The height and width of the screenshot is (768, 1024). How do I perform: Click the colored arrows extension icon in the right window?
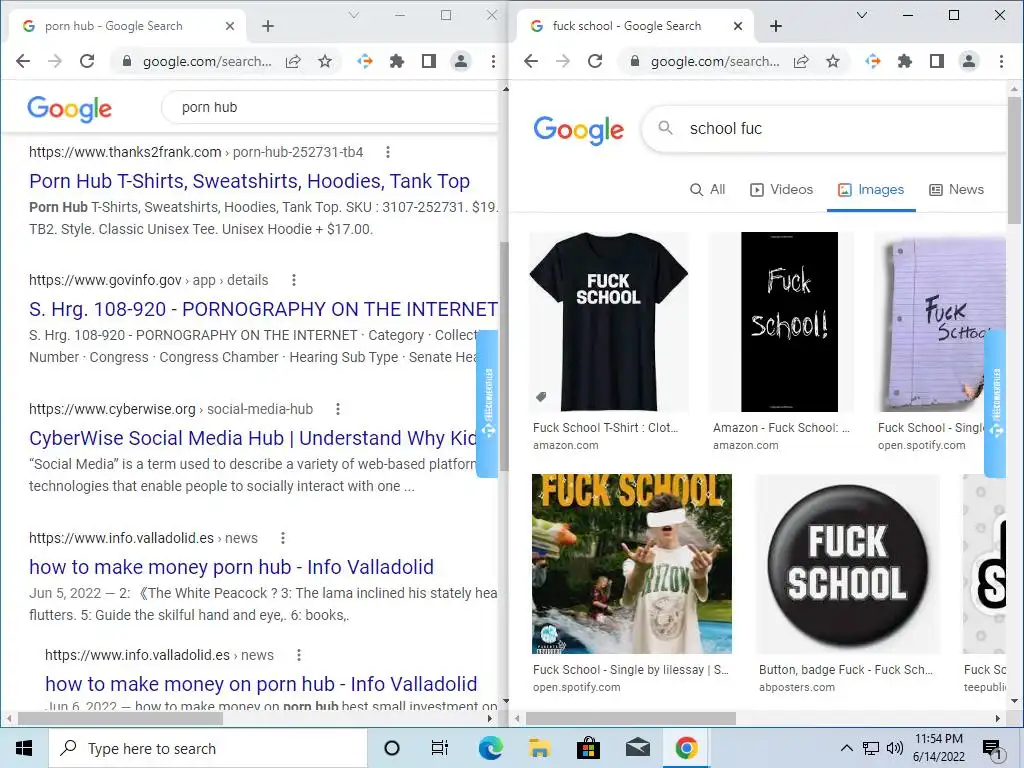(x=872, y=61)
